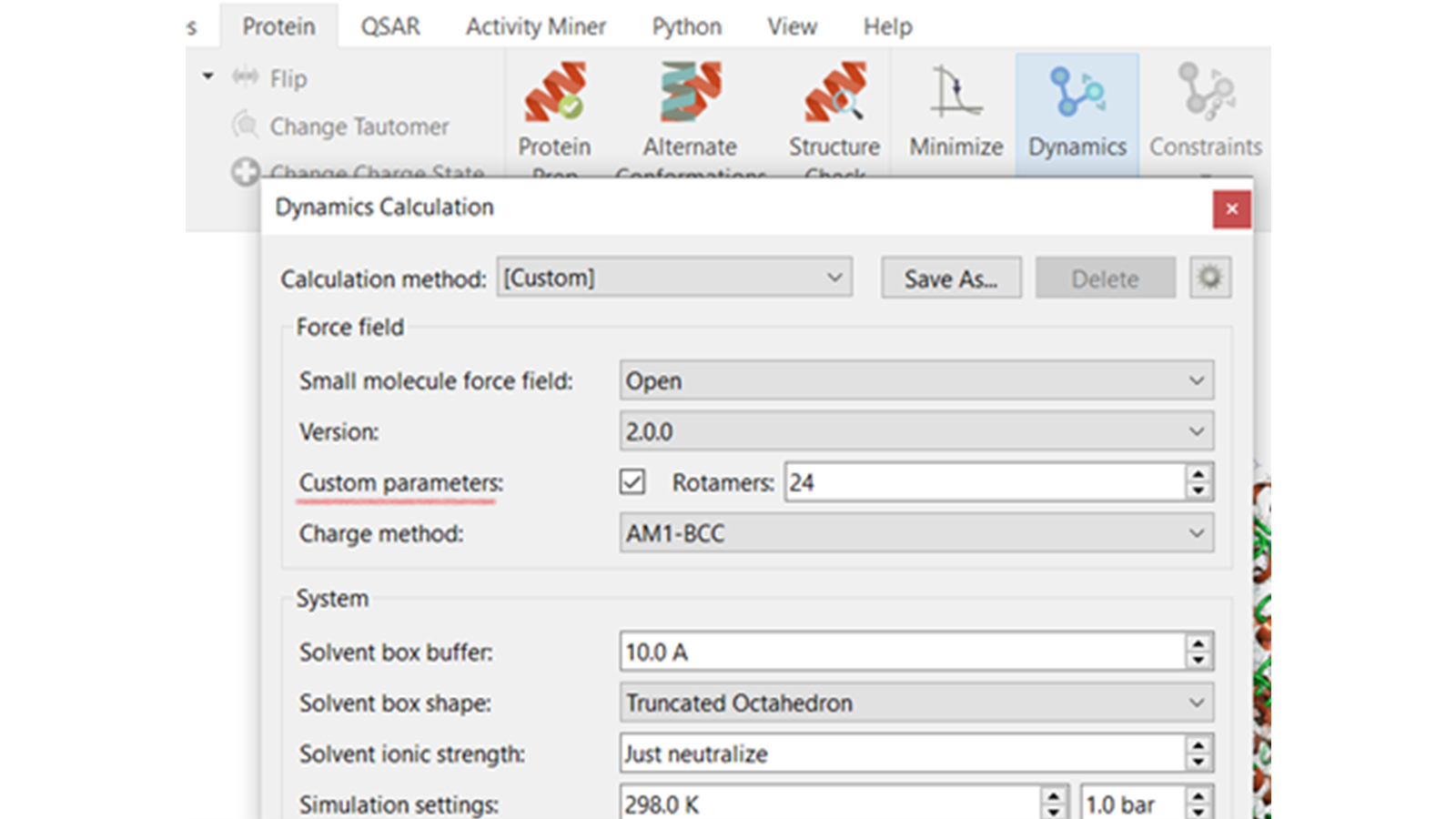Click the Flip icon in ribbon
Viewport: 1456px width, 819px height.
(246, 78)
